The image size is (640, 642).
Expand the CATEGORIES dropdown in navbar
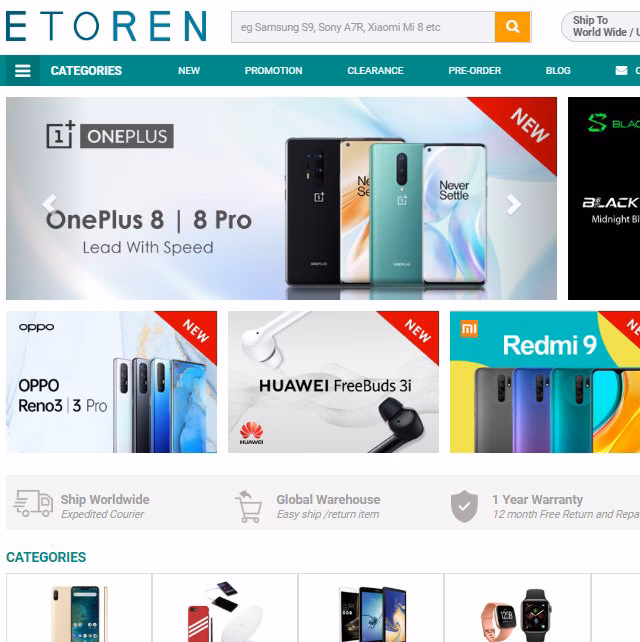[86, 71]
